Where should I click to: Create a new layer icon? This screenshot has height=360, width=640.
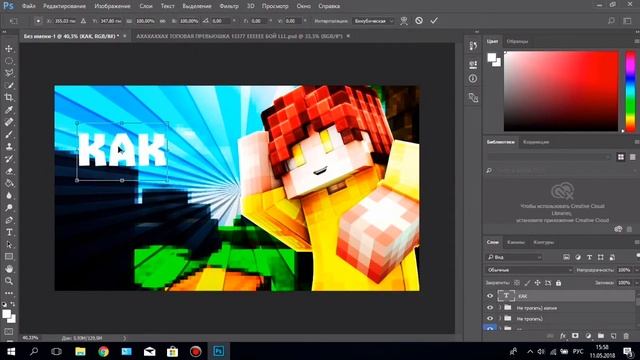613,336
